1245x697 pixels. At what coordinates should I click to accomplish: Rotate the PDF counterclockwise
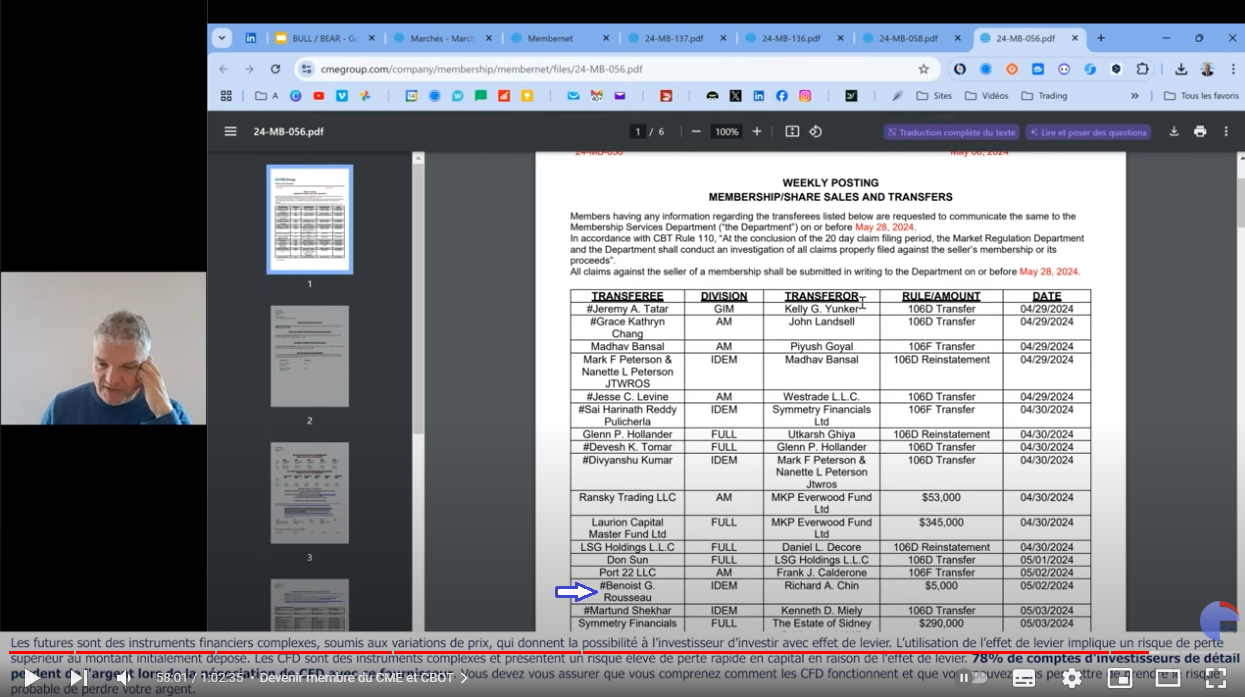click(x=815, y=131)
